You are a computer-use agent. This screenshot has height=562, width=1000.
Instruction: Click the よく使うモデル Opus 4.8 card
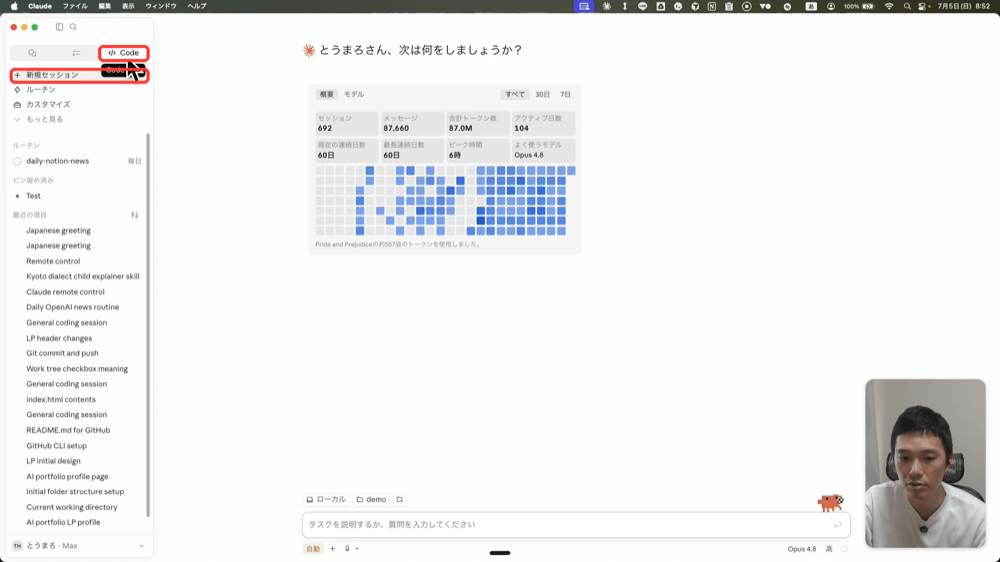pyautogui.click(x=543, y=150)
